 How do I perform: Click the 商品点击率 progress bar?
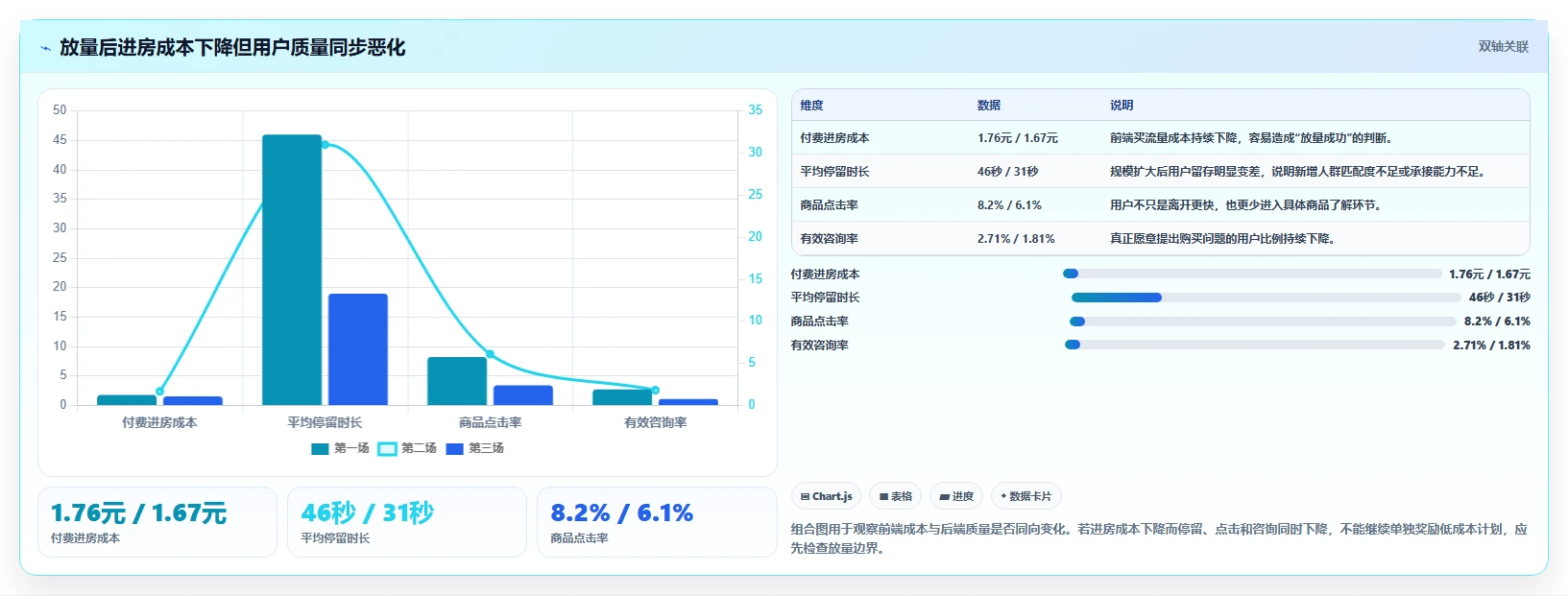pyautogui.click(x=1263, y=322)
